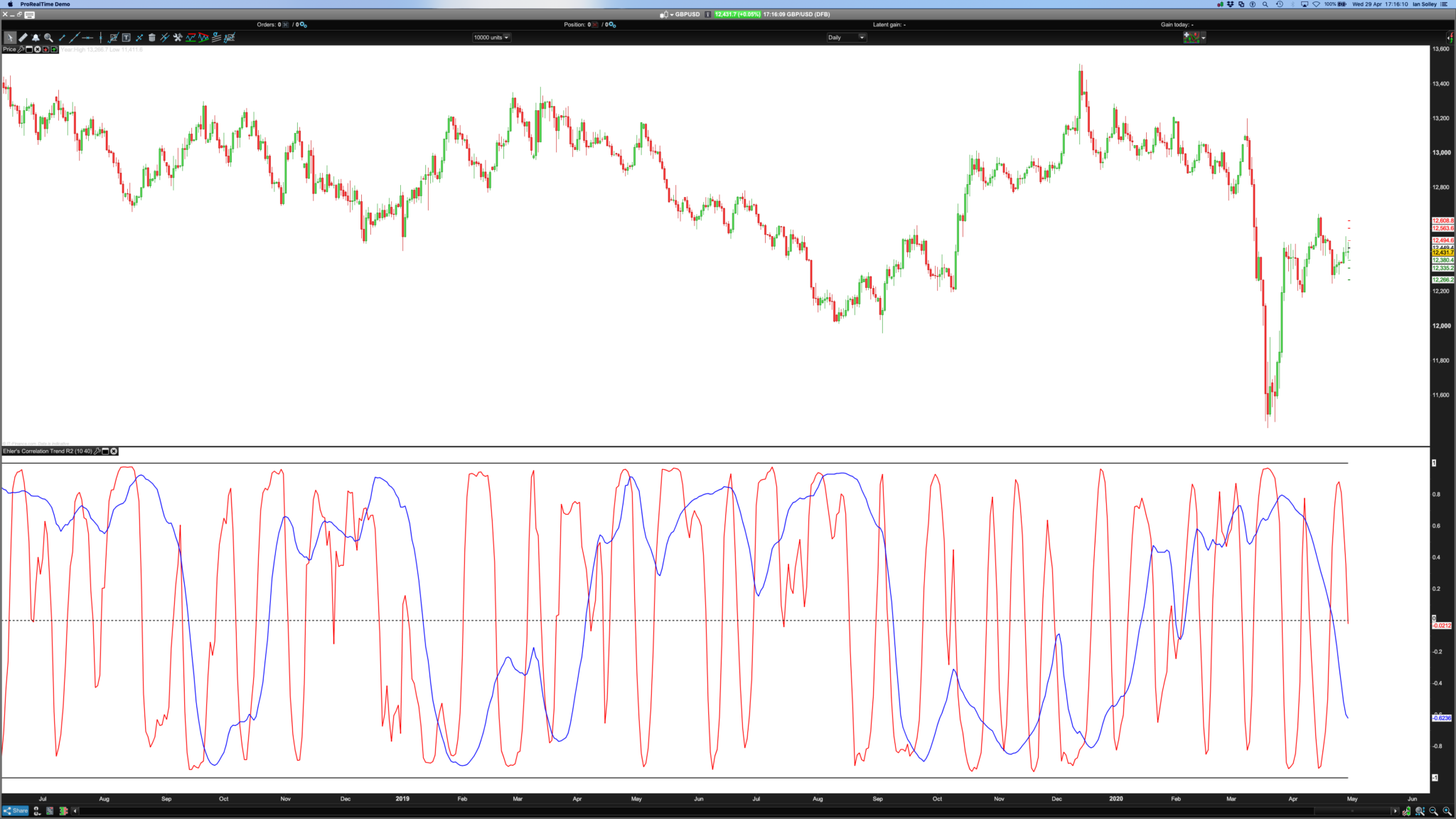Open Price panel wrench settings
The height and width of the screenshot is (819, 1456).
[x=21, y=50]
